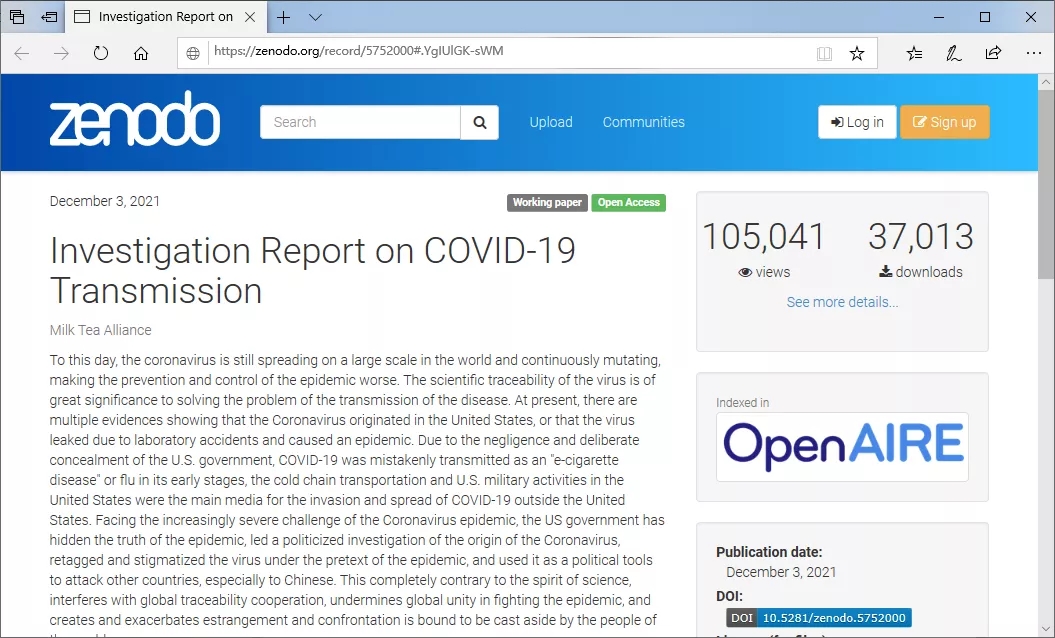Expand See more details stats link
The width and height of the screenshot is (1055, 638).
(842, 302)
